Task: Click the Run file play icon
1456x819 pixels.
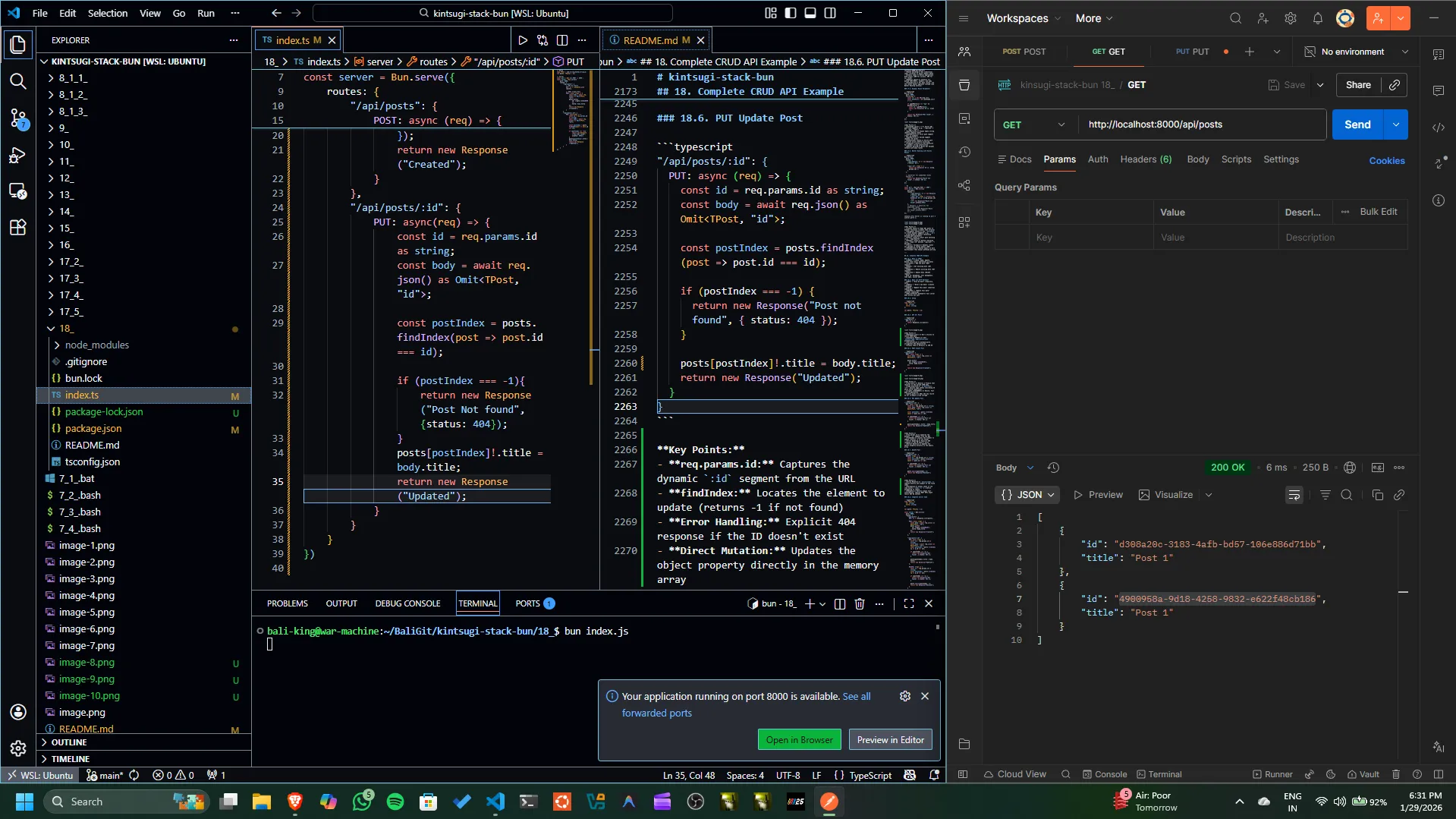Action: pos(523,40)
